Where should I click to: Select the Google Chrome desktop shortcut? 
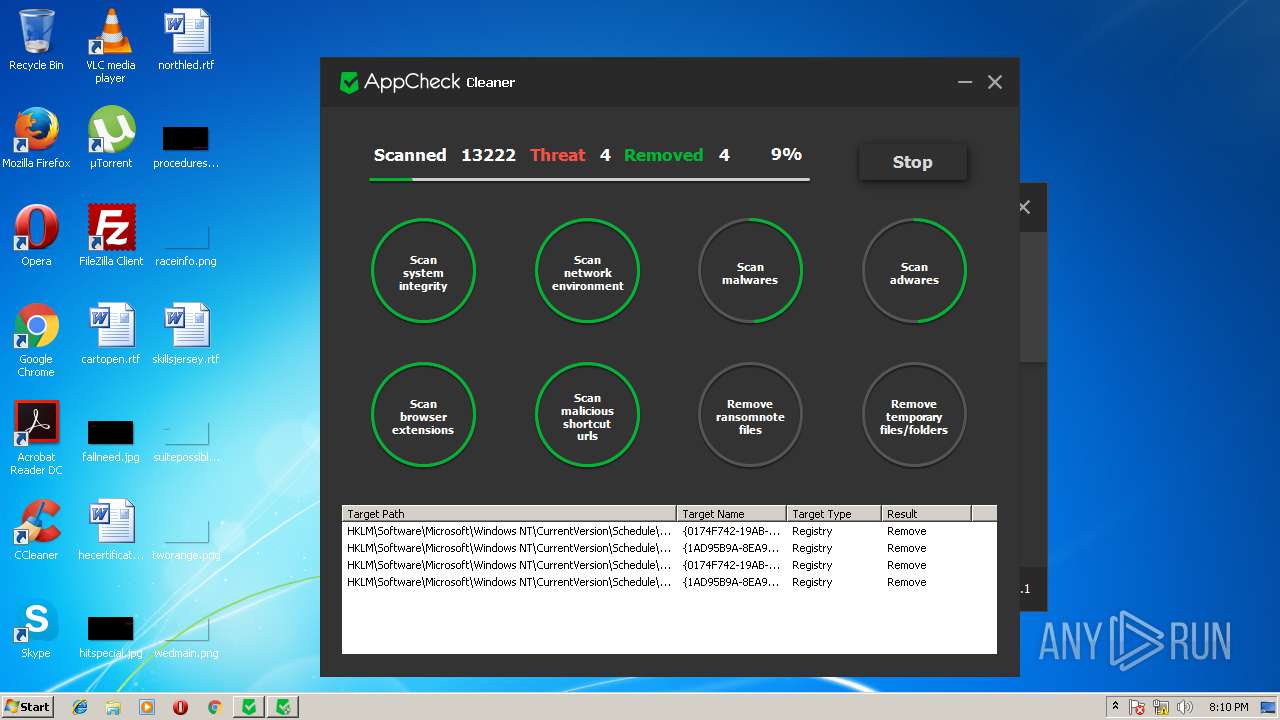point(36,340)
